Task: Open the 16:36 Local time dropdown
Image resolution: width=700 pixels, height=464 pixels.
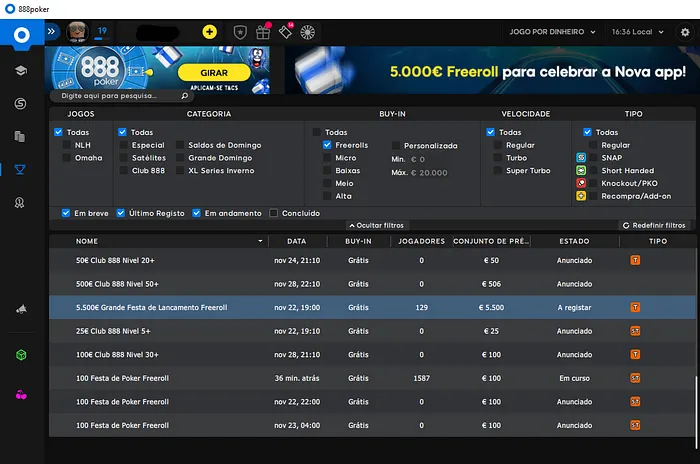Action: click(638, 32)
